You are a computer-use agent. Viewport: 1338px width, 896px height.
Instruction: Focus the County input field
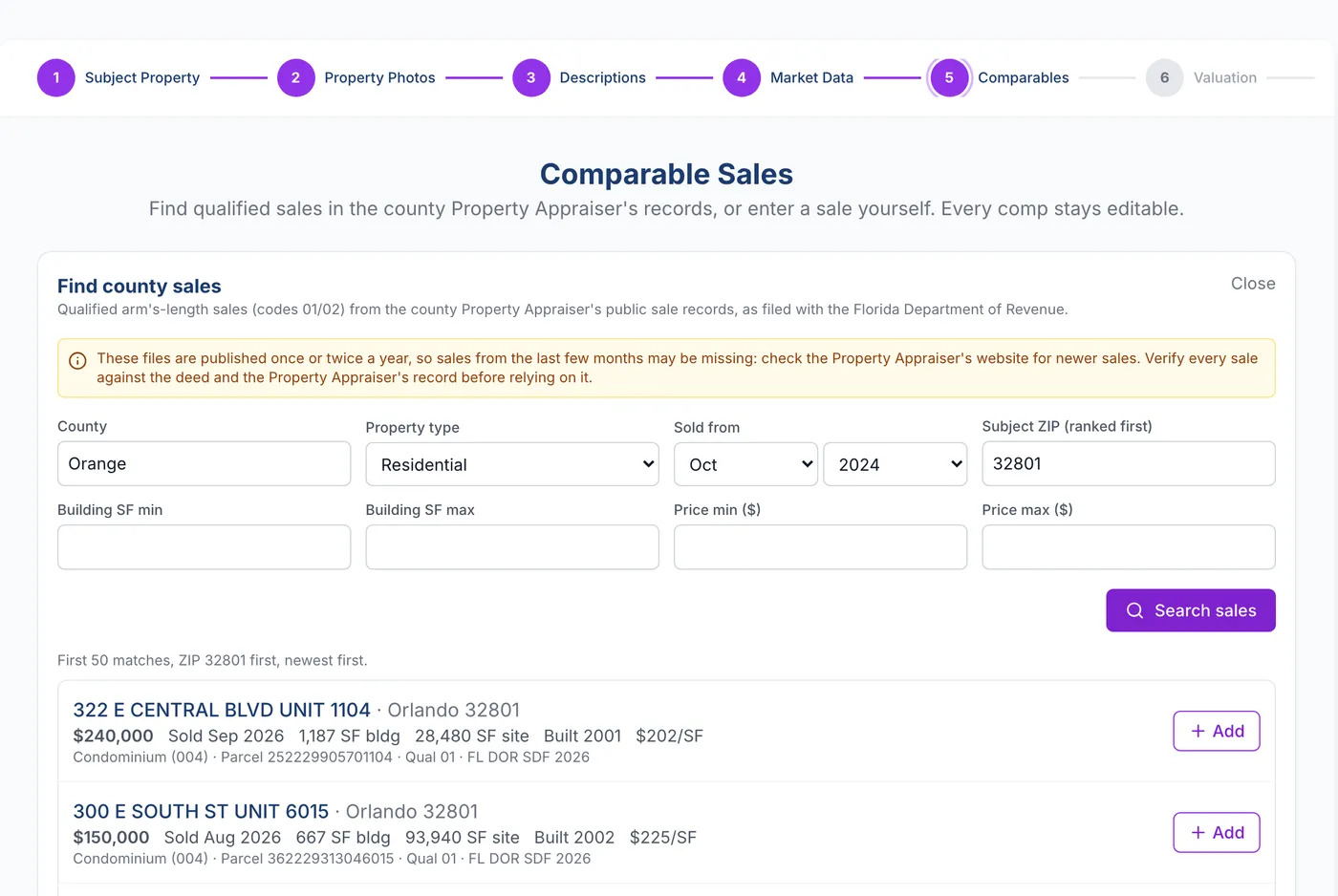(x=204, y=463)
